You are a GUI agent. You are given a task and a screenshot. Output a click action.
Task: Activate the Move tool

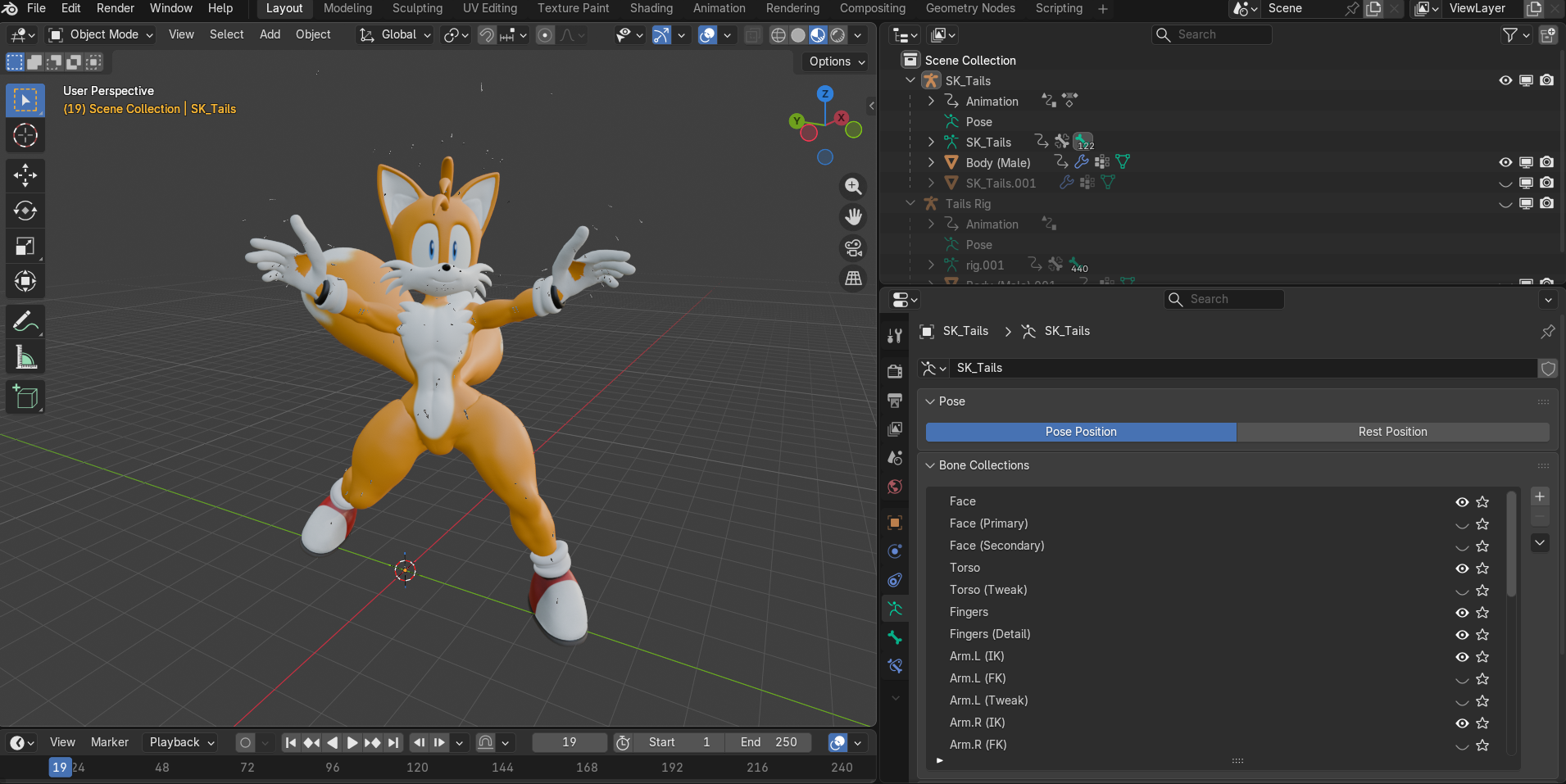[x=25, y=174]
